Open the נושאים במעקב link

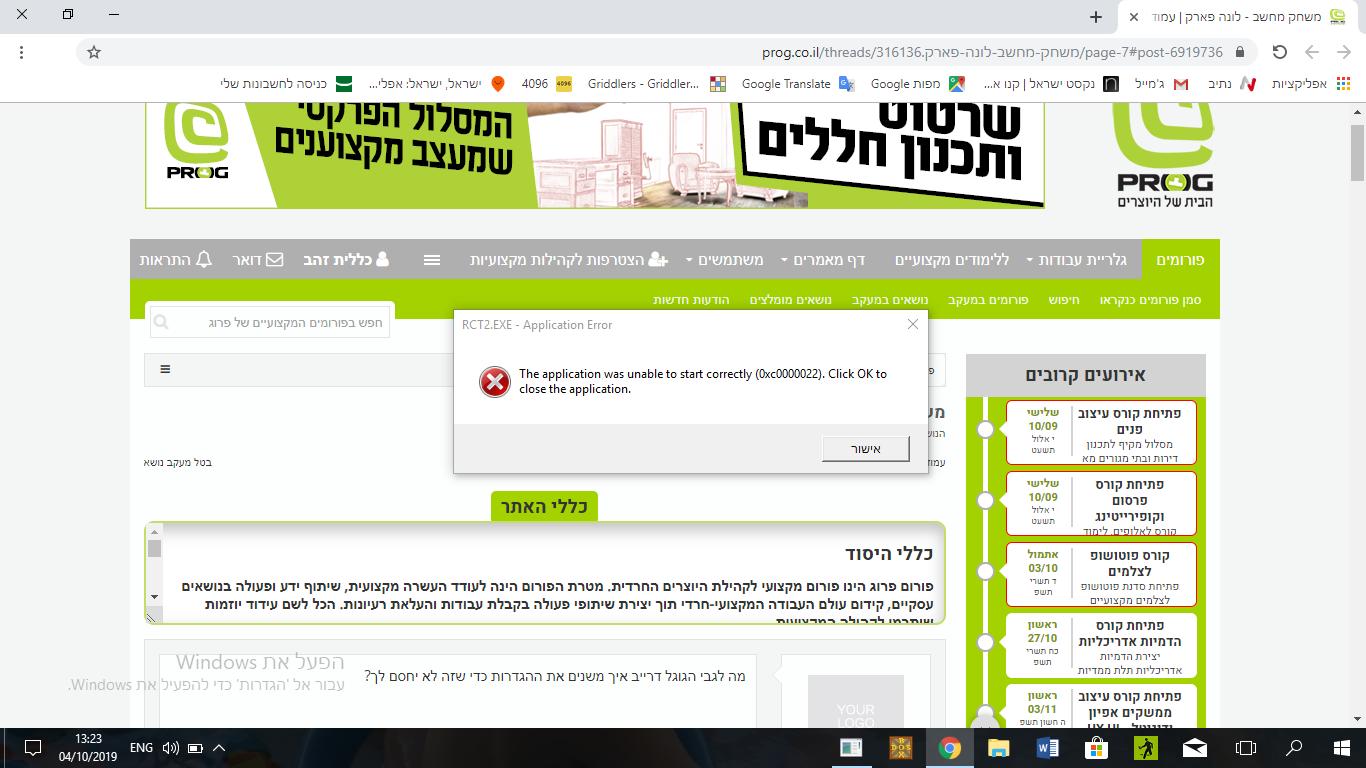pos(891,300)
